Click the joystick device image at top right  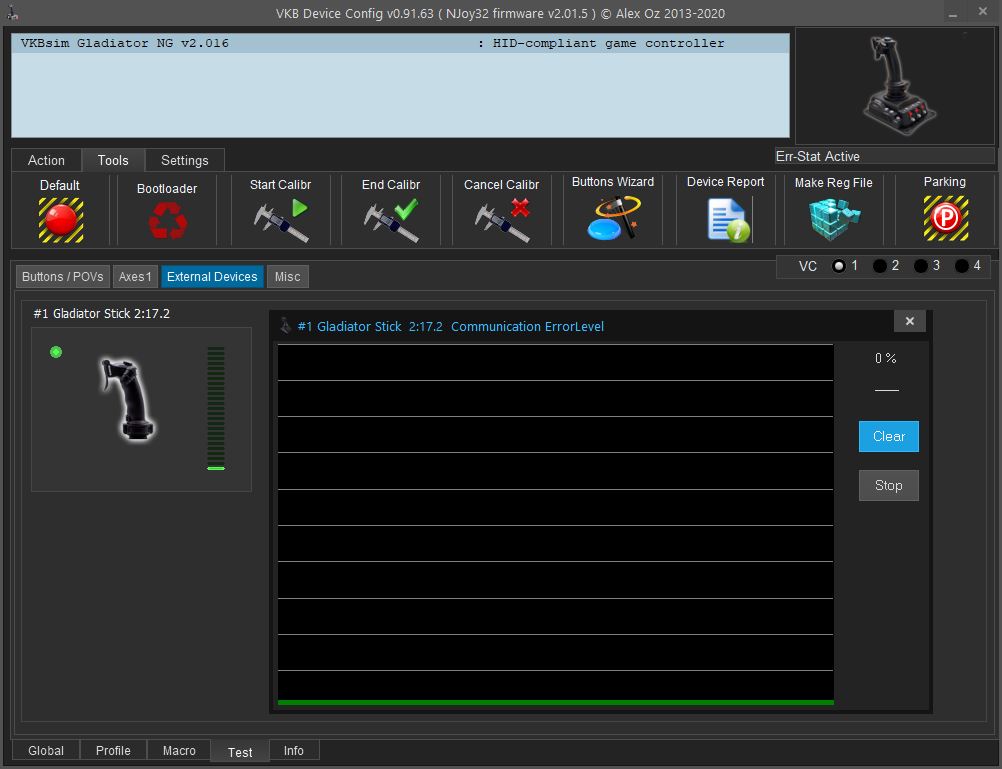tap(898, 85)
